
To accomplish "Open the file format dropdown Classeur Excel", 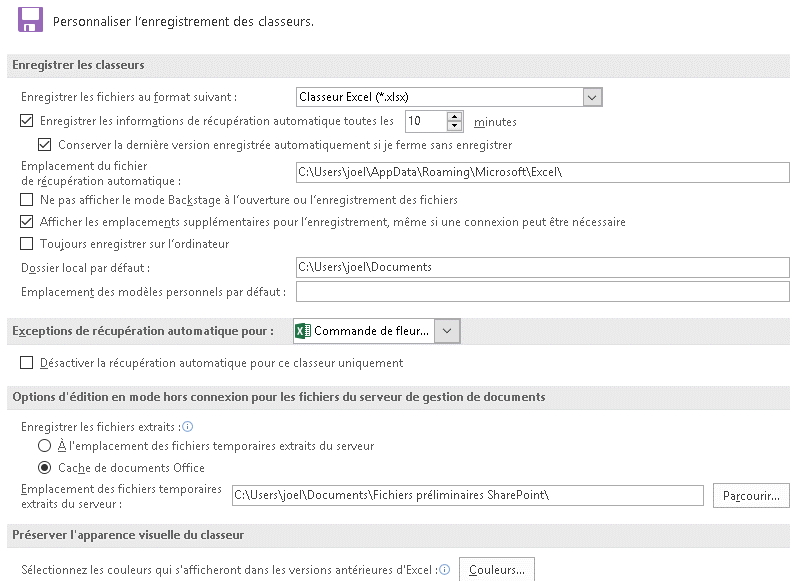I will [x=449, y=97].
